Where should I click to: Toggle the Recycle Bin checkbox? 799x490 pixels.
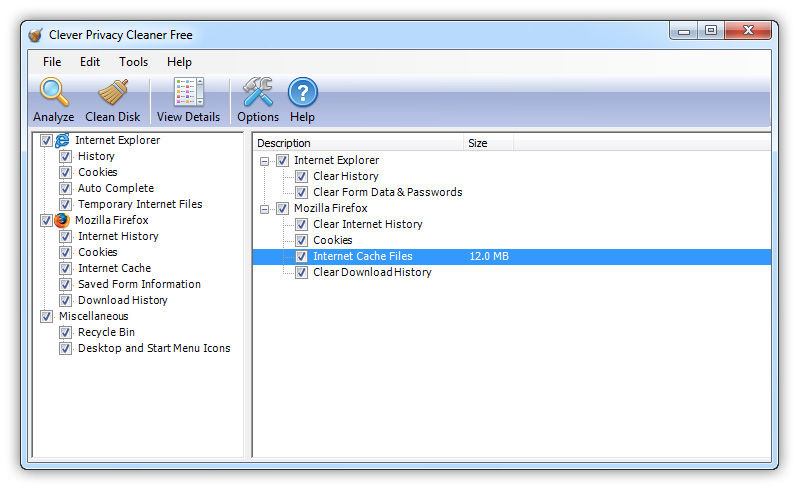pos(65,333)
